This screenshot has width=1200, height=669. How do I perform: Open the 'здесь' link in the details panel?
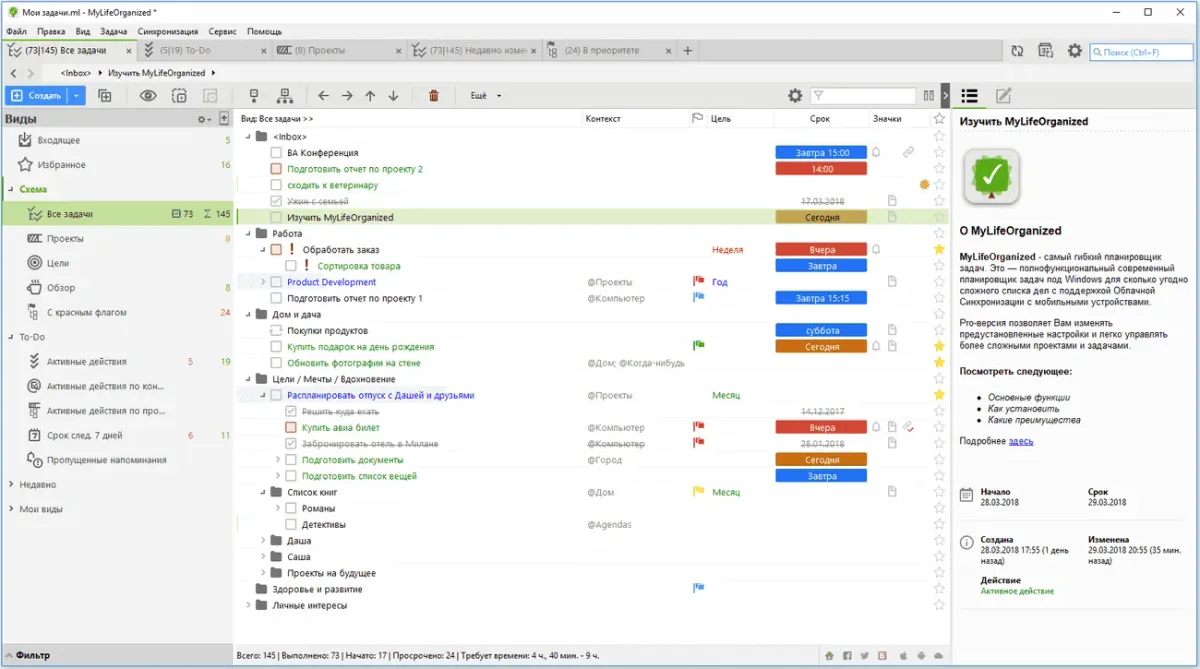coord(1023,440)
